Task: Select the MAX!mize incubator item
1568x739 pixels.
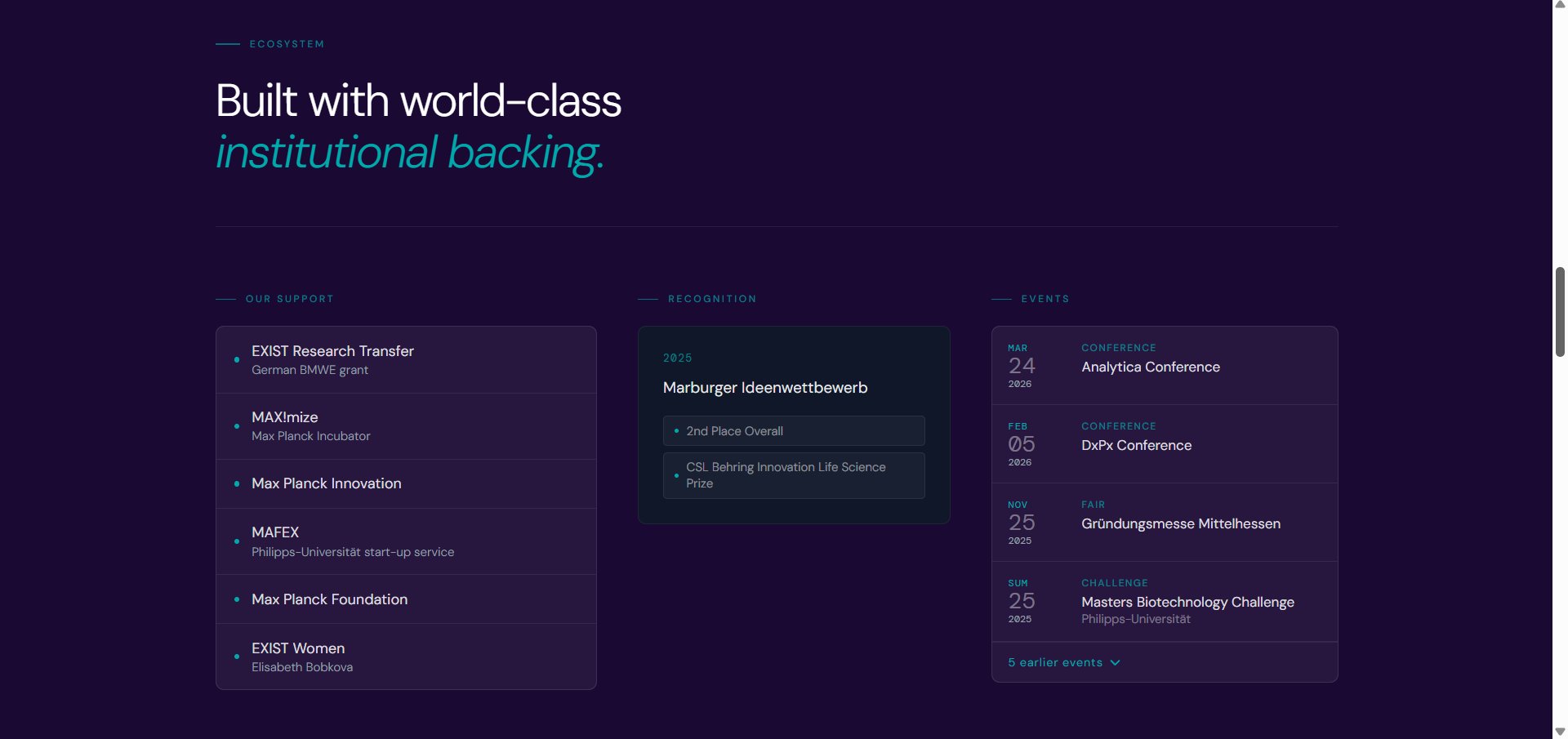Action: 285,417
